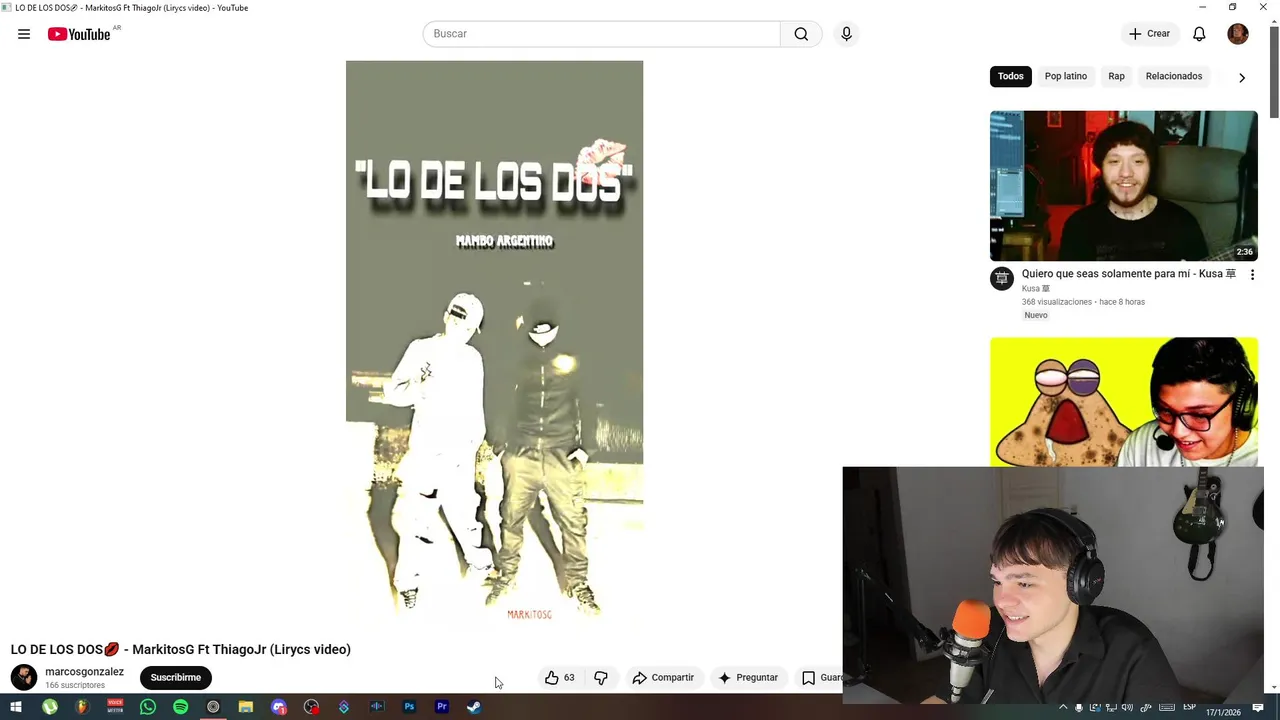This screenshot has width=1280, height=720.
Task: Click the 17/1/2026 taskbar date
Action: coord(1223,712)
